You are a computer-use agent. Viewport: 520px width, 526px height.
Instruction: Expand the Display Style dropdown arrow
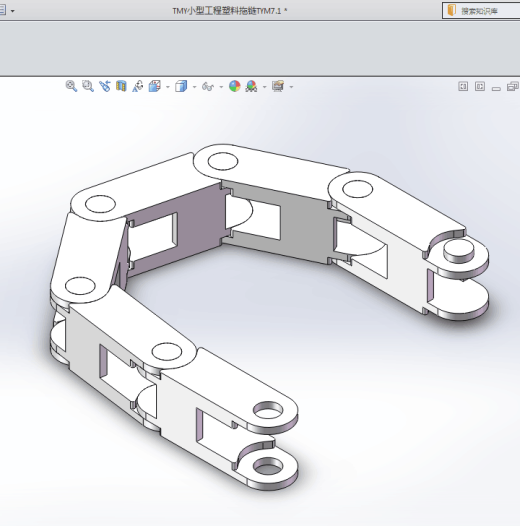195,87
